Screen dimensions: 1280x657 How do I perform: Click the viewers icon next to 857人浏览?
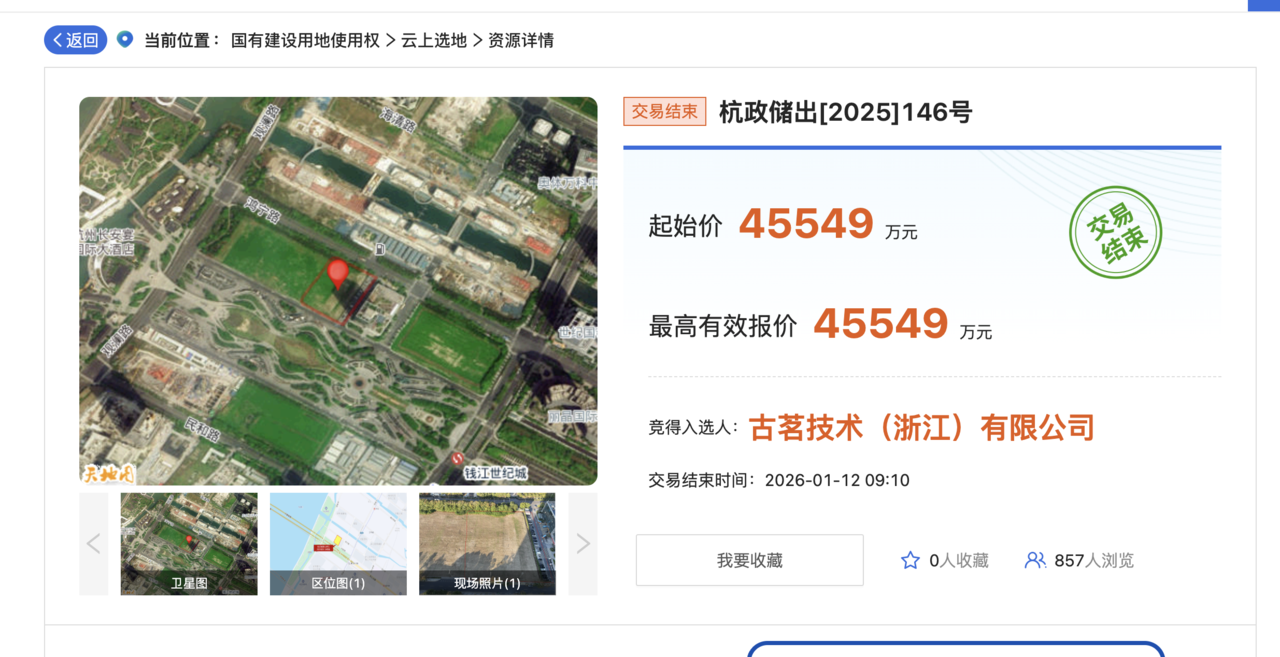(1035, 561)
